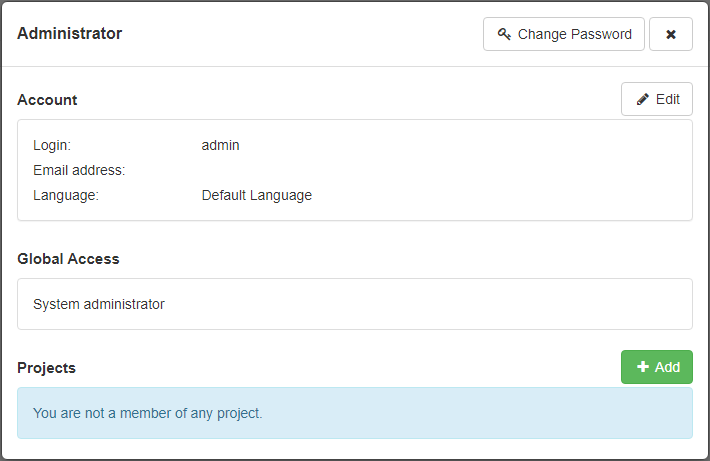This screenshot has height=461, width=710.
Task: Select the Email address label
Action: point(79,170)
